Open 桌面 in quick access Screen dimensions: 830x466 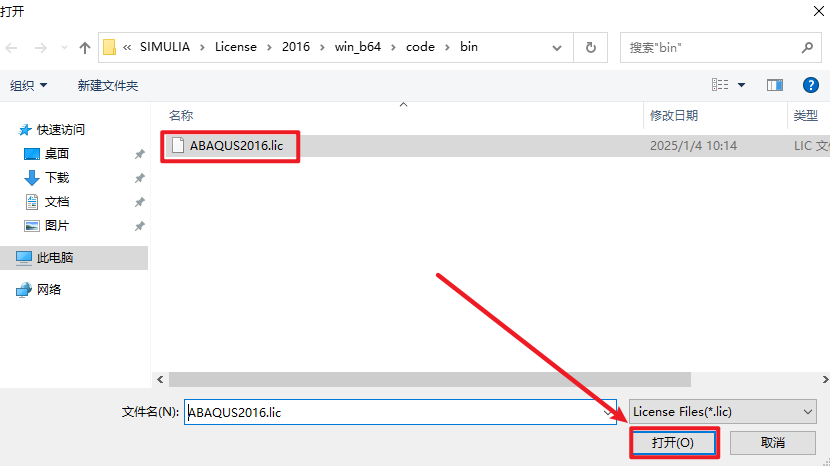(57, 153)
